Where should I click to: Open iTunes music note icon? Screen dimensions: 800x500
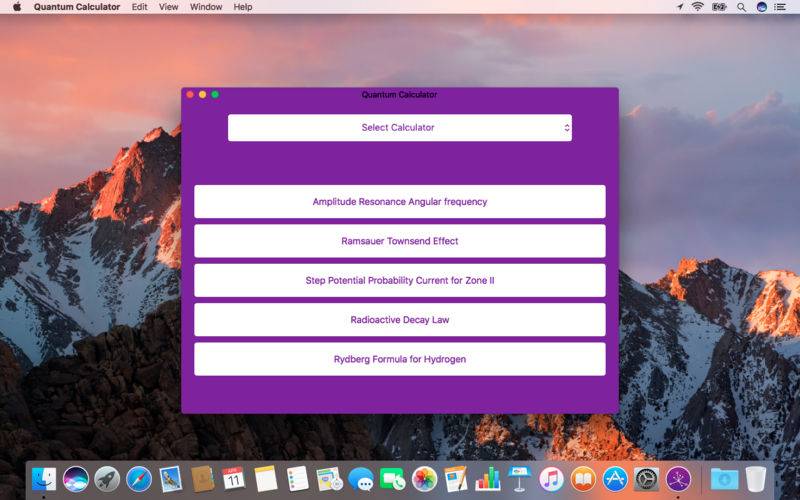click(x=551, y=479)
